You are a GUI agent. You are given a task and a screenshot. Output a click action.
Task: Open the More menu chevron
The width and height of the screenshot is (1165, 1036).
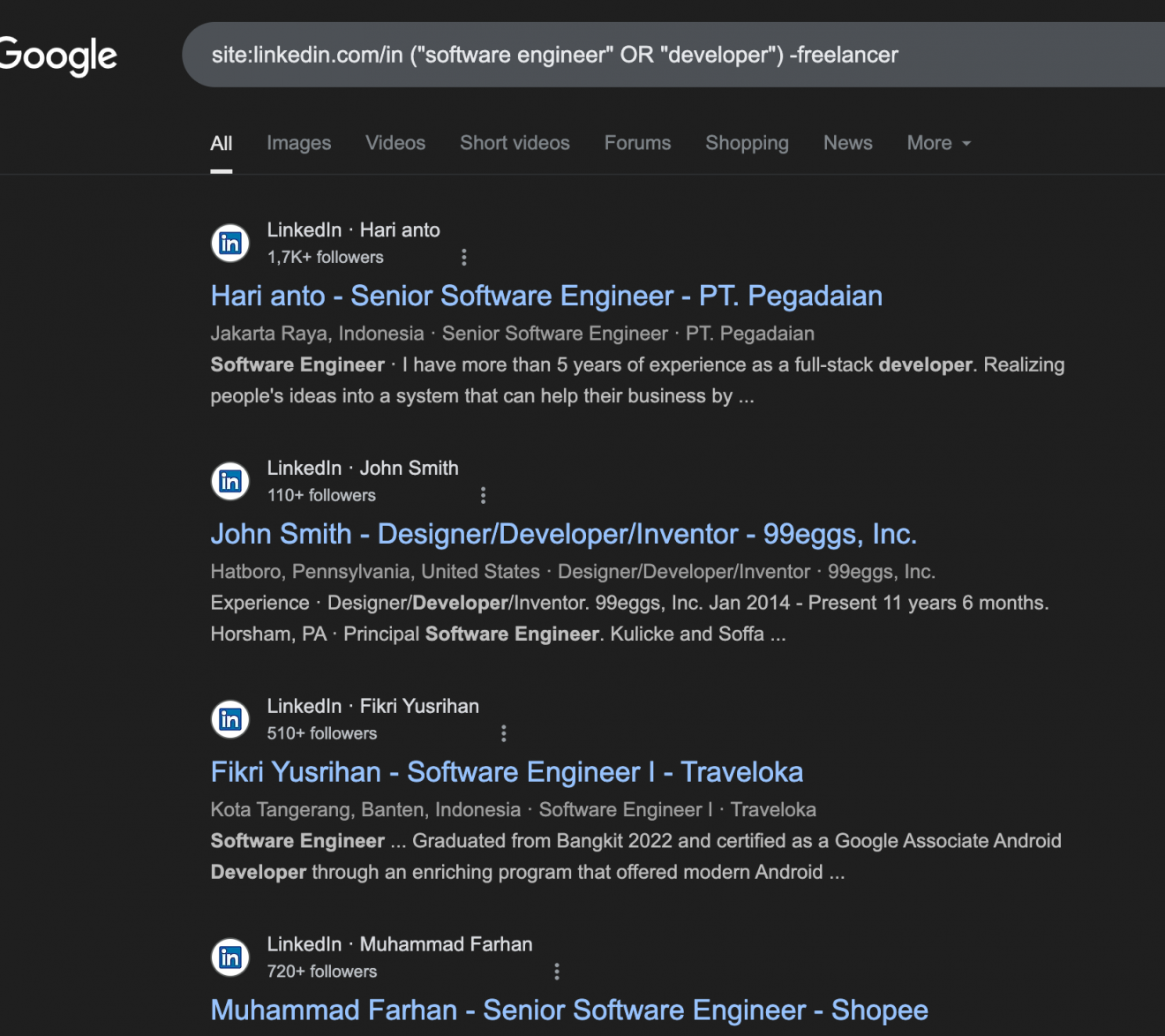pos(965,144)
